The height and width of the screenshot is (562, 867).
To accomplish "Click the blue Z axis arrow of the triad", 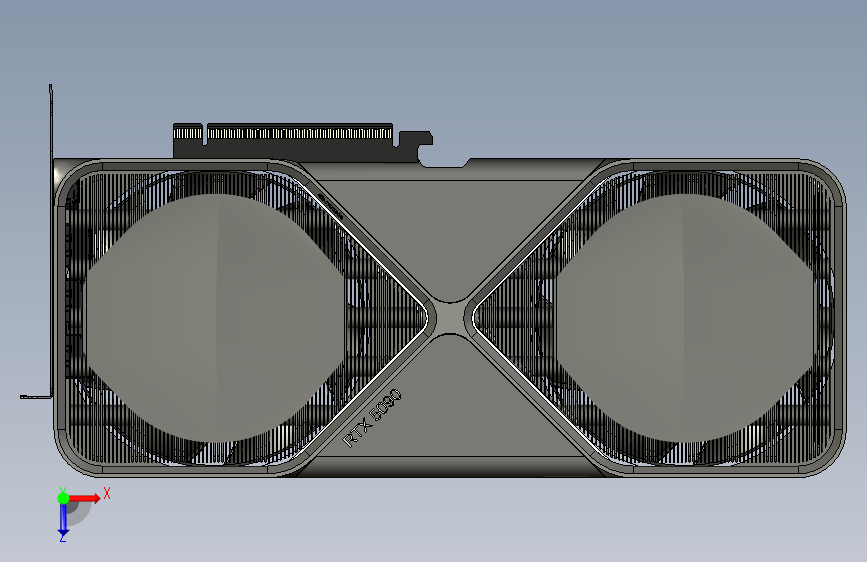I will click(x=63, y=519).
